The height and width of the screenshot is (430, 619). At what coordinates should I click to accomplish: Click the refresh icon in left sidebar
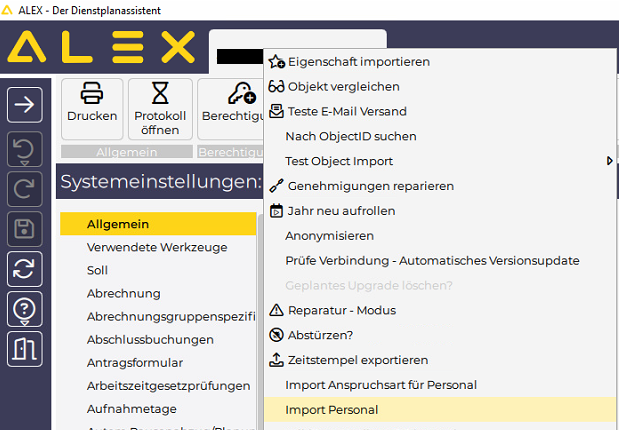[25, 268]
